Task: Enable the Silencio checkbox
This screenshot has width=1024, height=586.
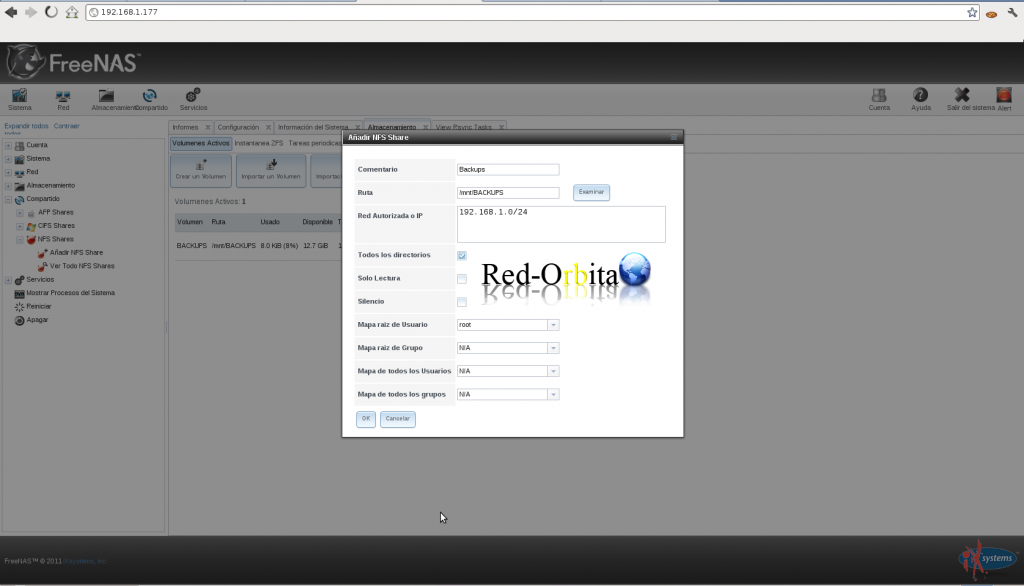Action: point(462,302)
